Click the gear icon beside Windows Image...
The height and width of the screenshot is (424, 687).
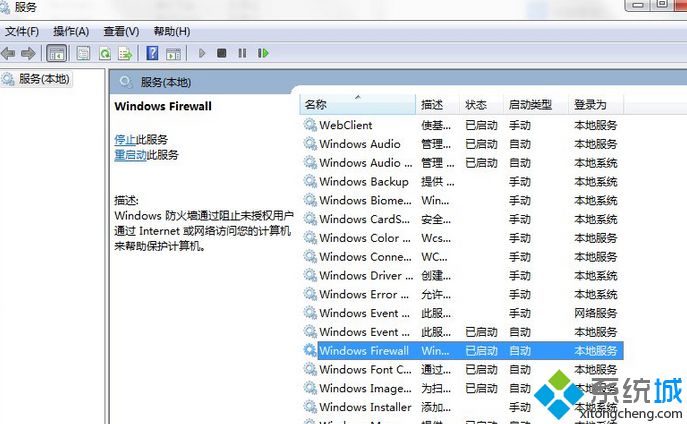click(310, 388)
